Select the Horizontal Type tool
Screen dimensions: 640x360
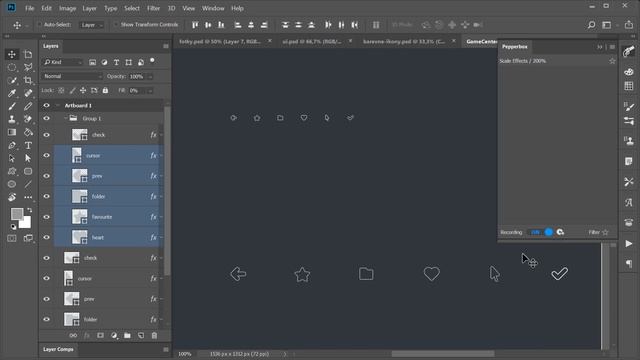pyautogui.click(x=28, y=145)
